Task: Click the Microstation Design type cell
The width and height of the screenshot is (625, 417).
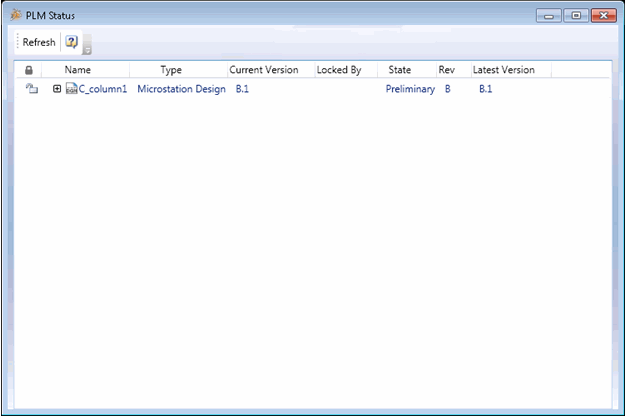Action: [181, 90]
